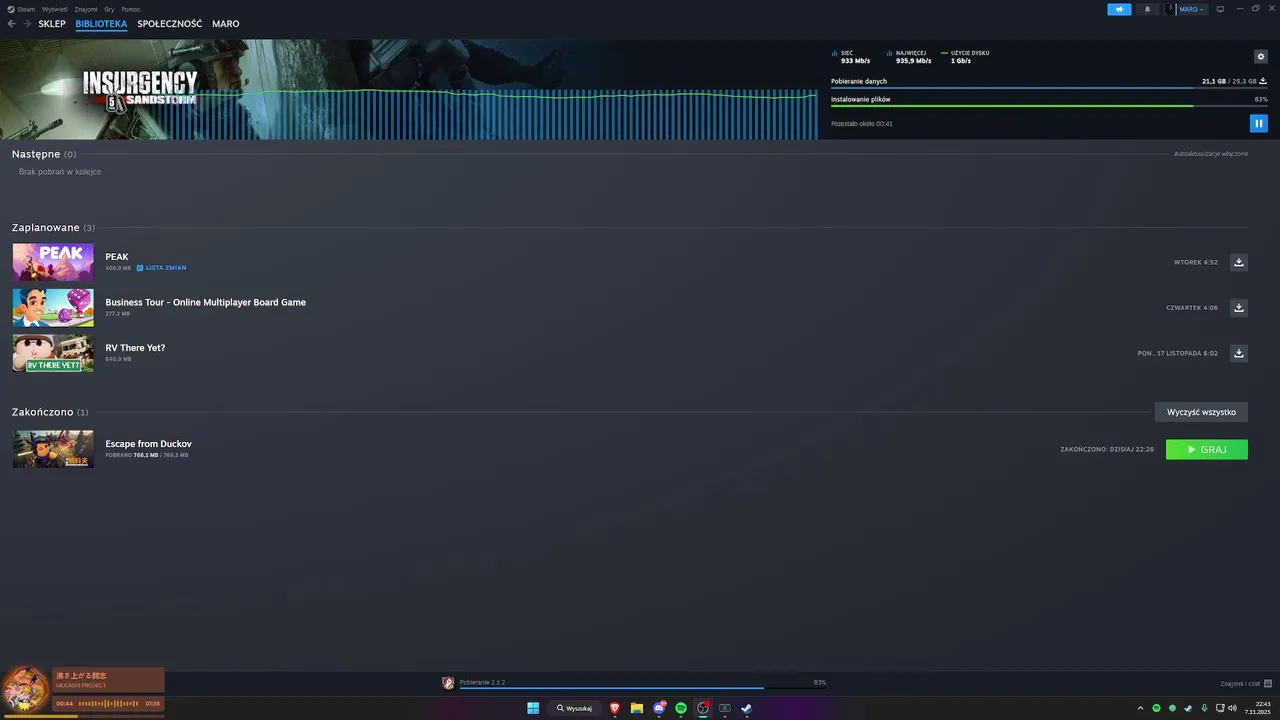The height and width of the screenshot is (720, 1280).
Task: Open the SPOŁECZNOŚĆ tab
Action: point(170,23)
